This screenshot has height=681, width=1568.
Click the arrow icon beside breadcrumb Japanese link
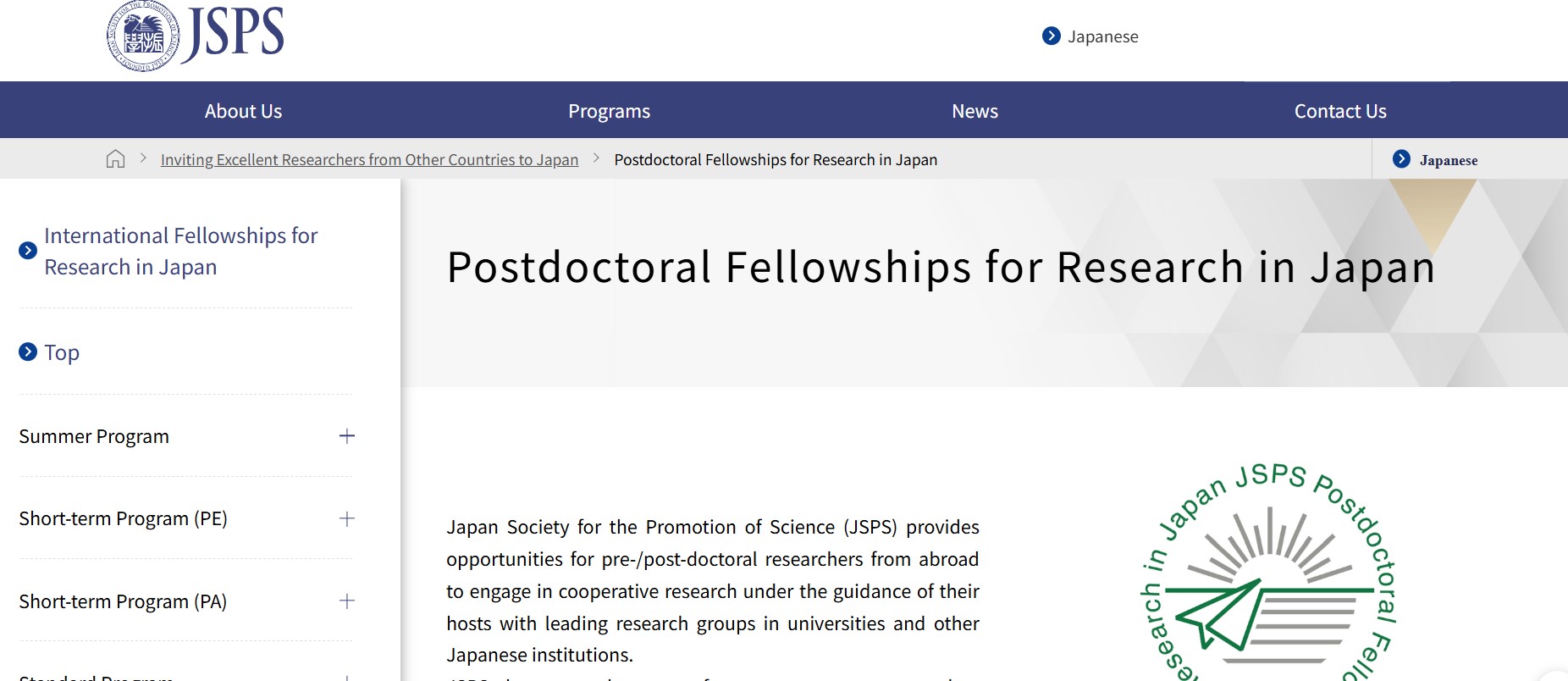pyautogui.click(x=1402, y=159)
